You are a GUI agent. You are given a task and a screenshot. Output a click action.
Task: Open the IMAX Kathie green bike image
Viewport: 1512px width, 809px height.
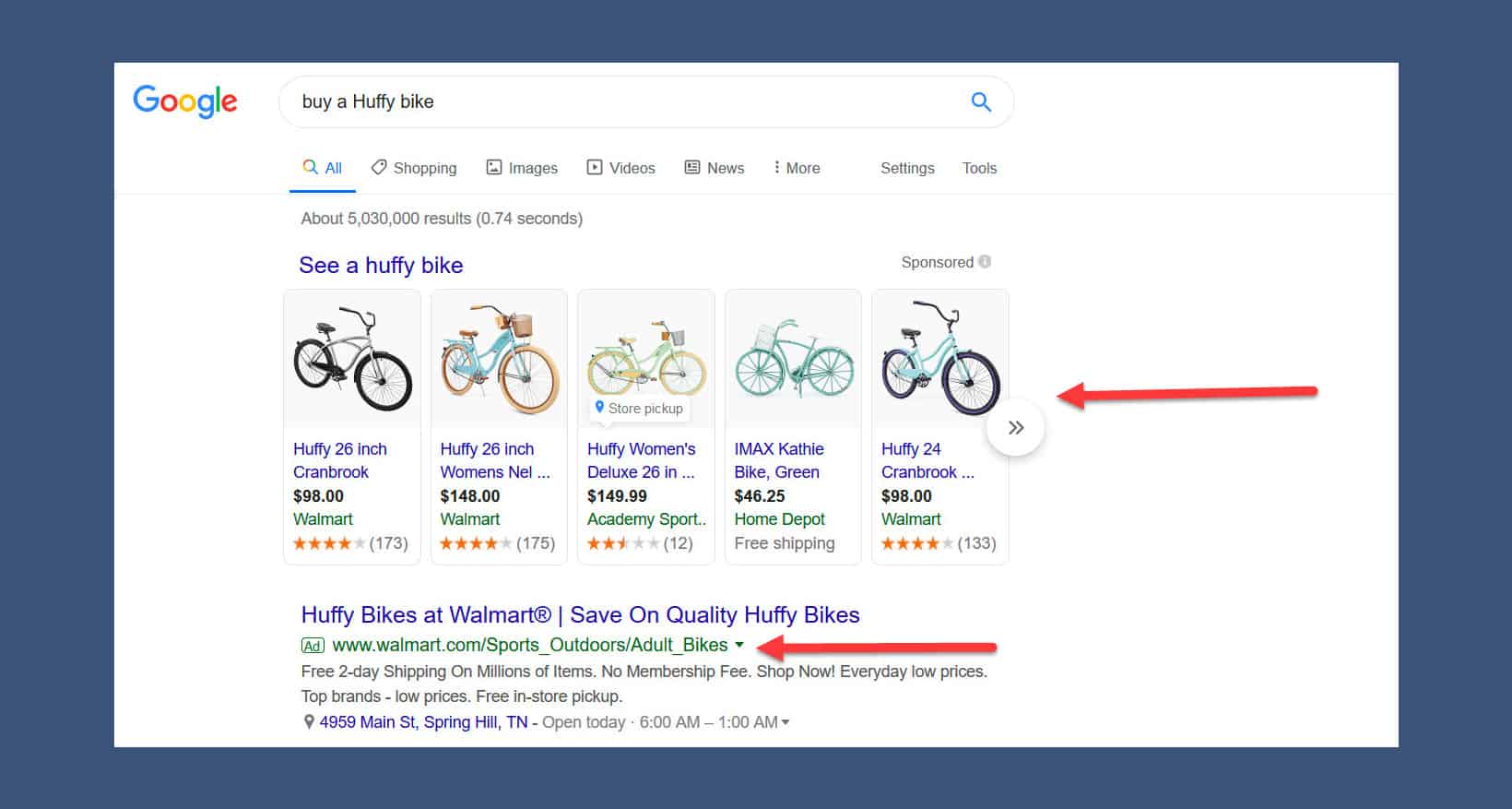[x=793, y=359]
